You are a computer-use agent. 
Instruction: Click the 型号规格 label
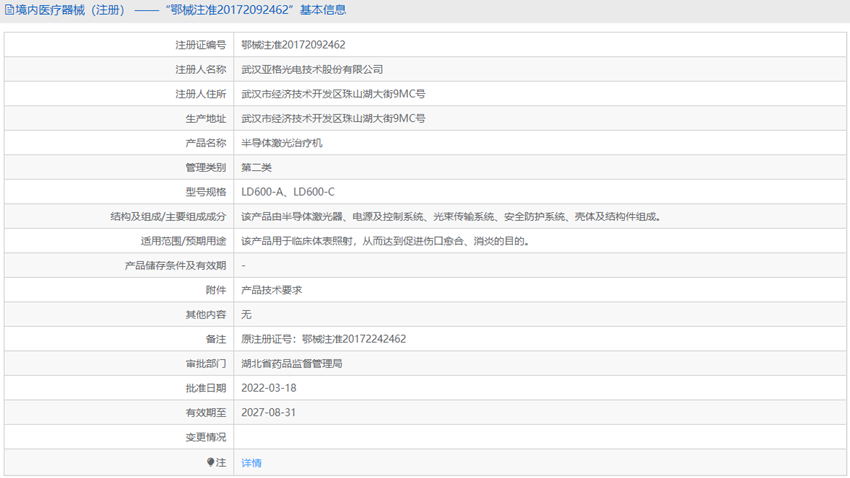pos(205,192)
